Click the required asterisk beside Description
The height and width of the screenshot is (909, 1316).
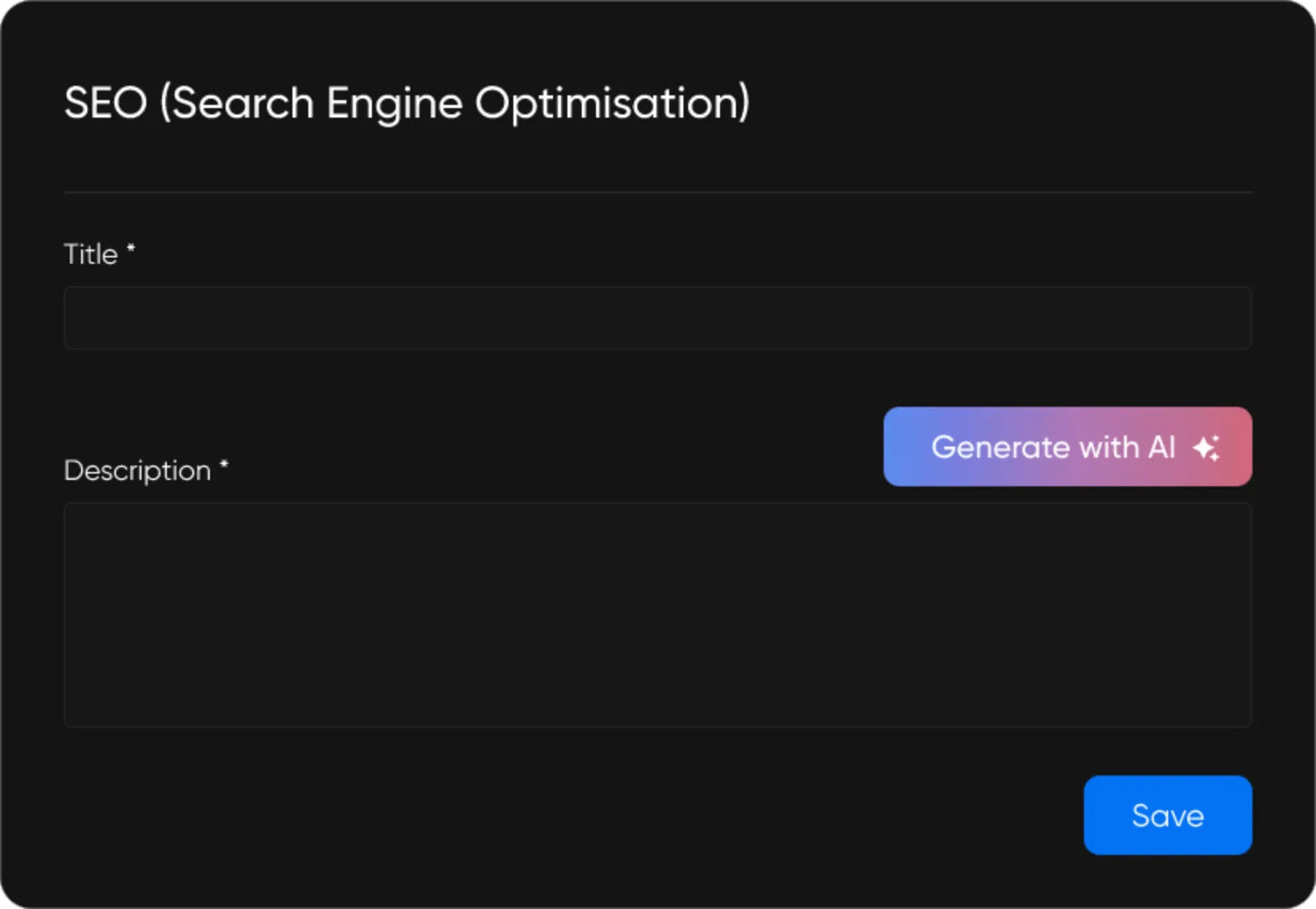click(x=224, y=466)
